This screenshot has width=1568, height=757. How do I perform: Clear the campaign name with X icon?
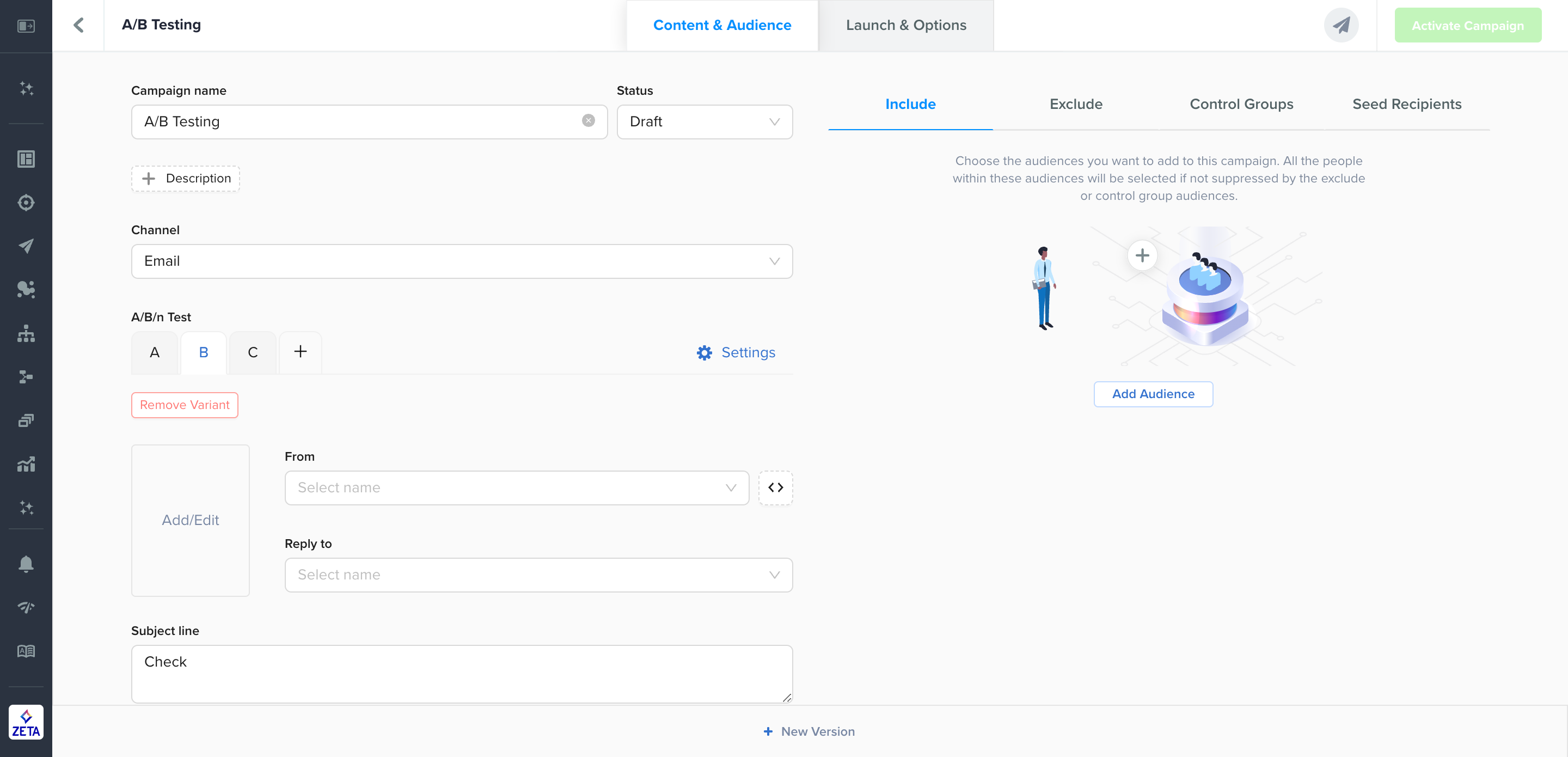point(588,120)
